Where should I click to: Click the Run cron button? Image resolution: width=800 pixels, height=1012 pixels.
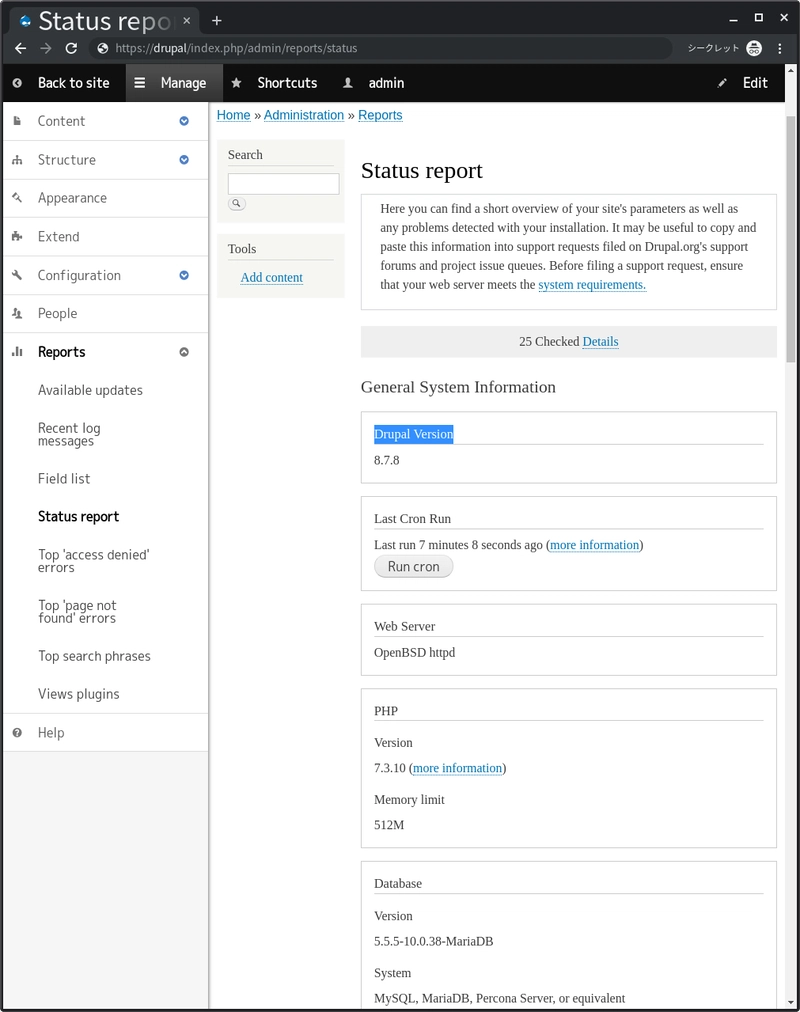[x=414, y=567]
